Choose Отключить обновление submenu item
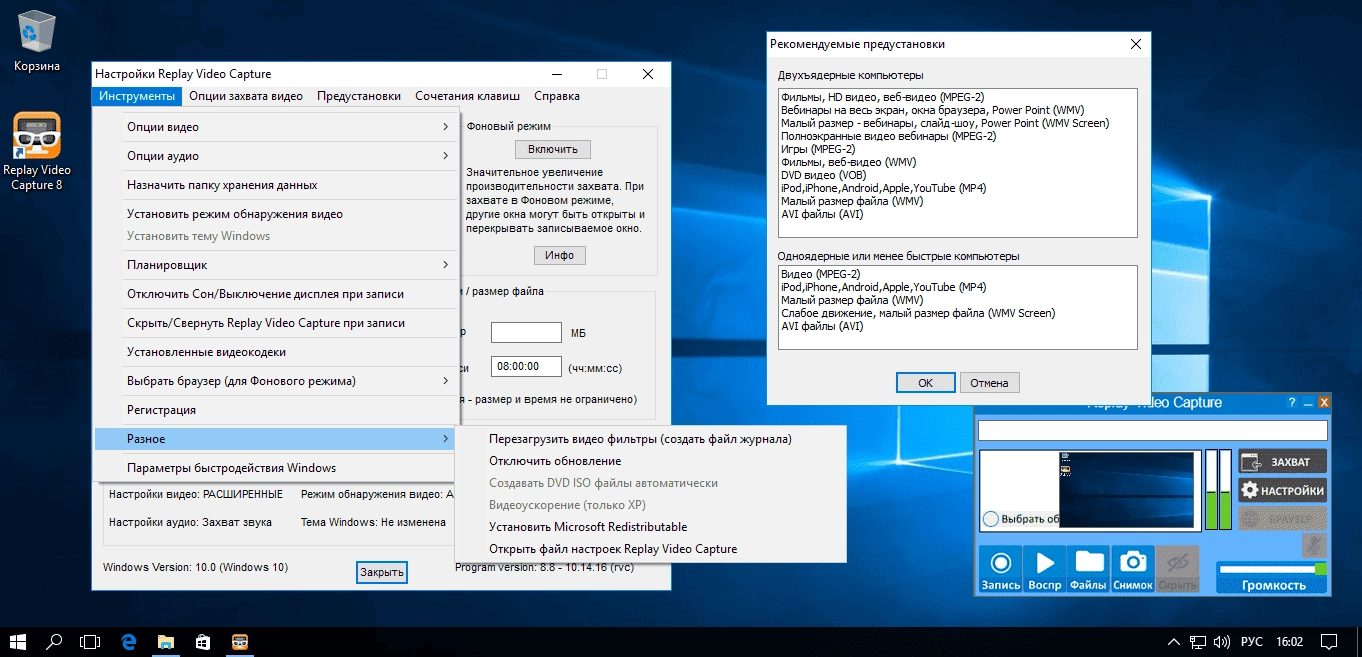Image resolution: width=1362 pixels, height=657 pixels. [650, 461]
